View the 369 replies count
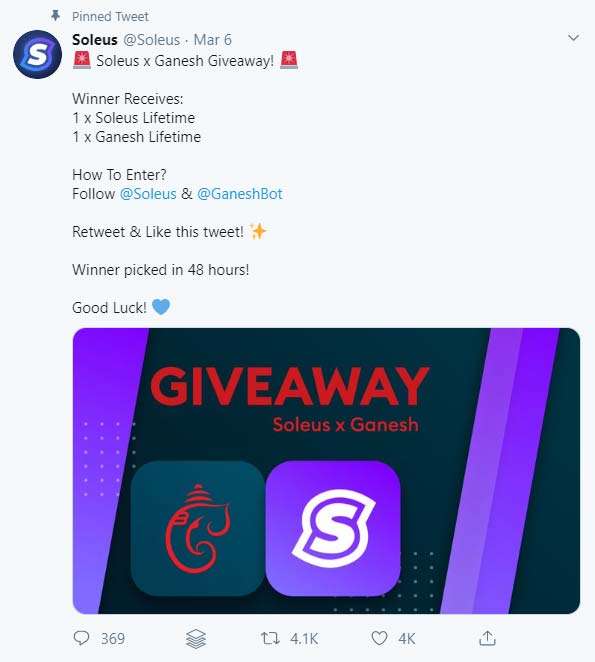This screenshot has width=595, height=662. click(x=113, y=638)
